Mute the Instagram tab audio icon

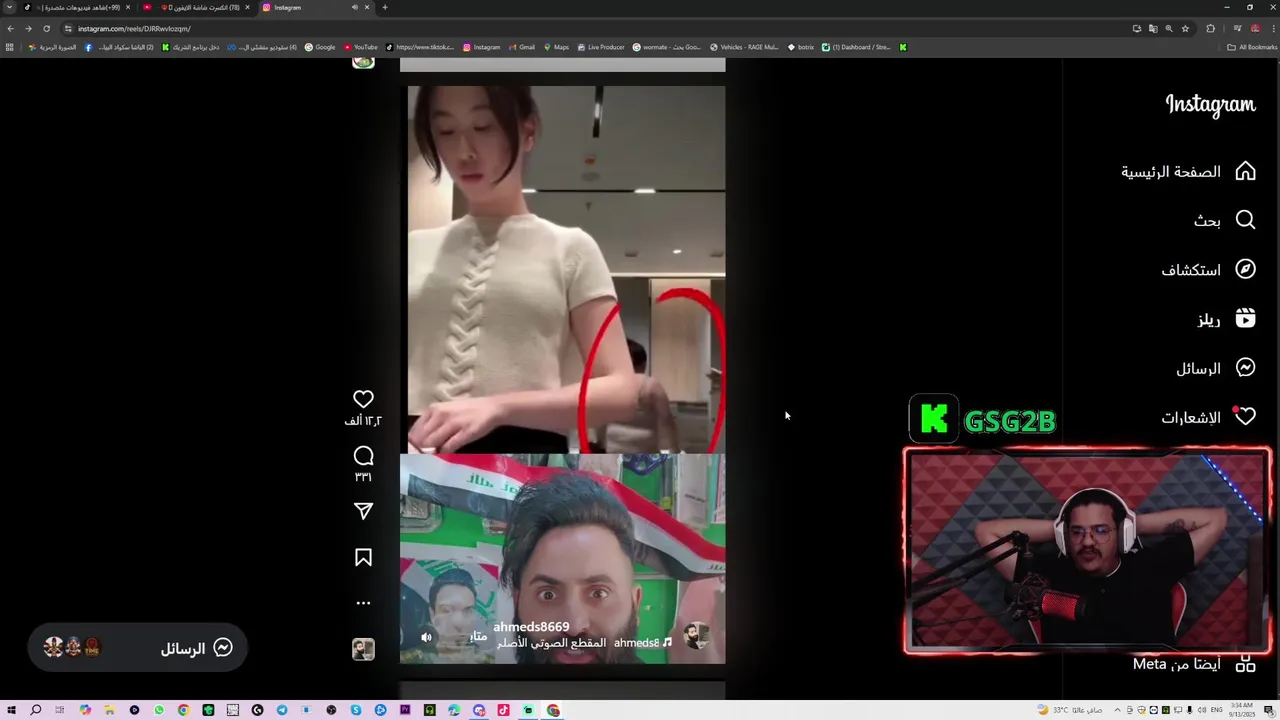click(354, 7)
